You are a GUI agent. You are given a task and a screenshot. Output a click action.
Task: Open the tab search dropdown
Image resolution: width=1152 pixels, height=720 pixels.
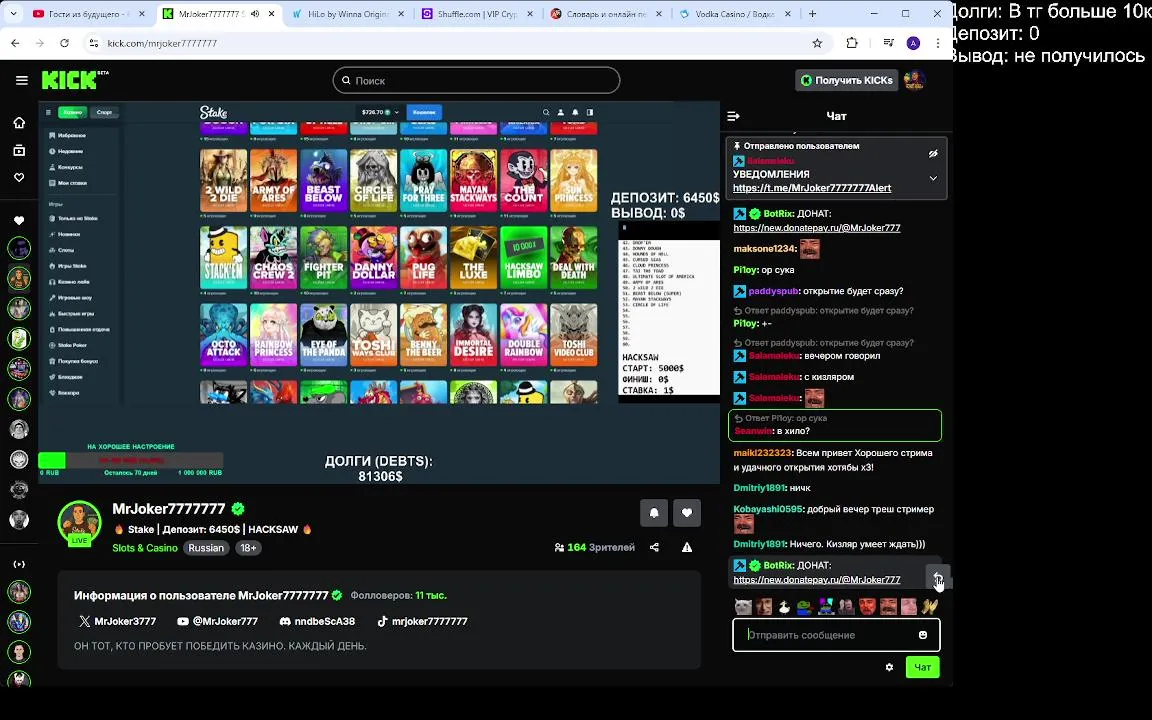coord(13,13)
